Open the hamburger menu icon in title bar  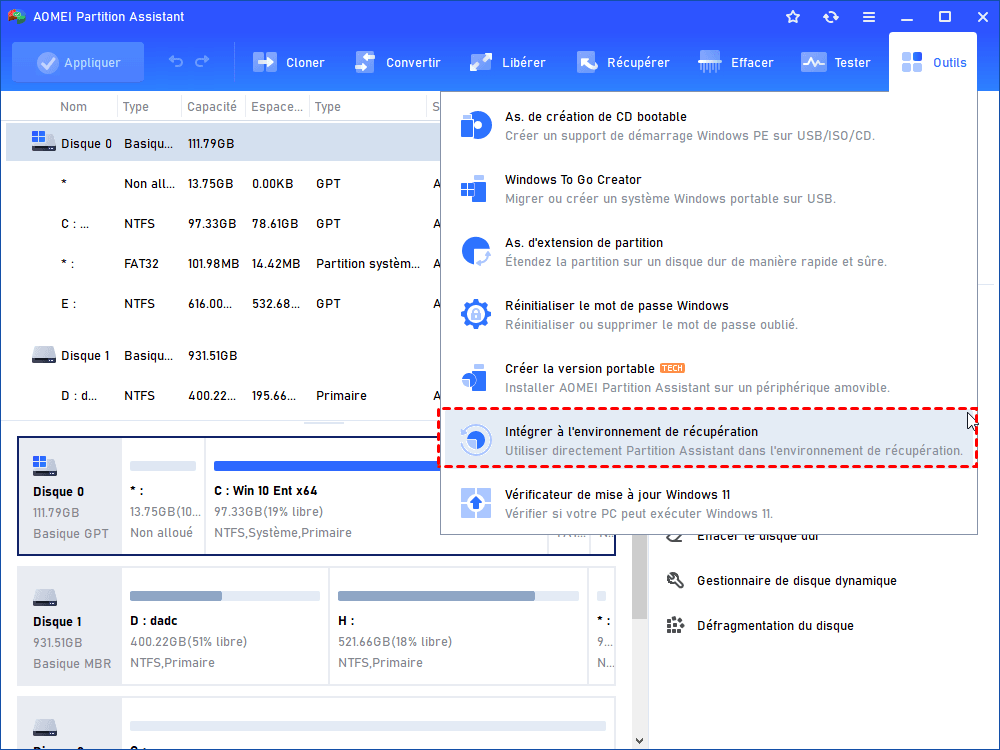coord(869,17)
